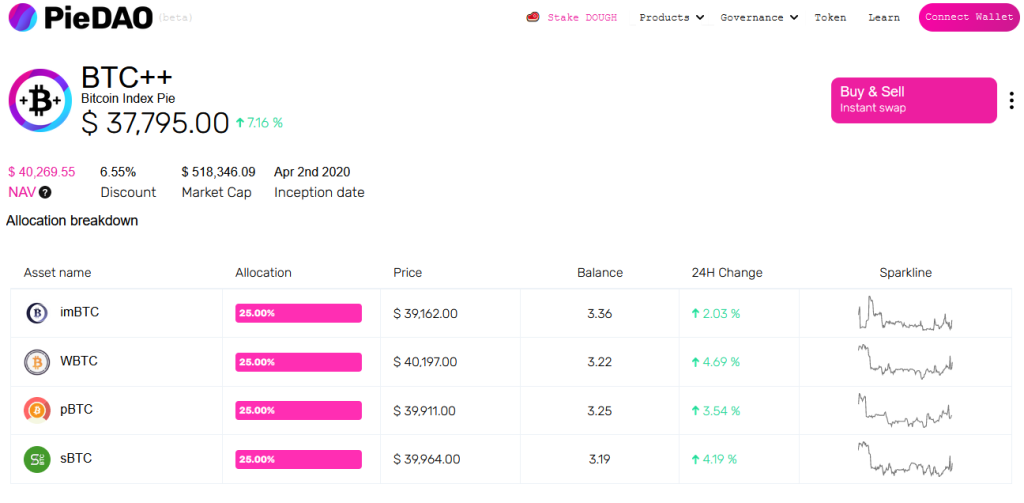1024x503 pixels.
Task: Click the pBTC asset name
Action: point(76,410)
